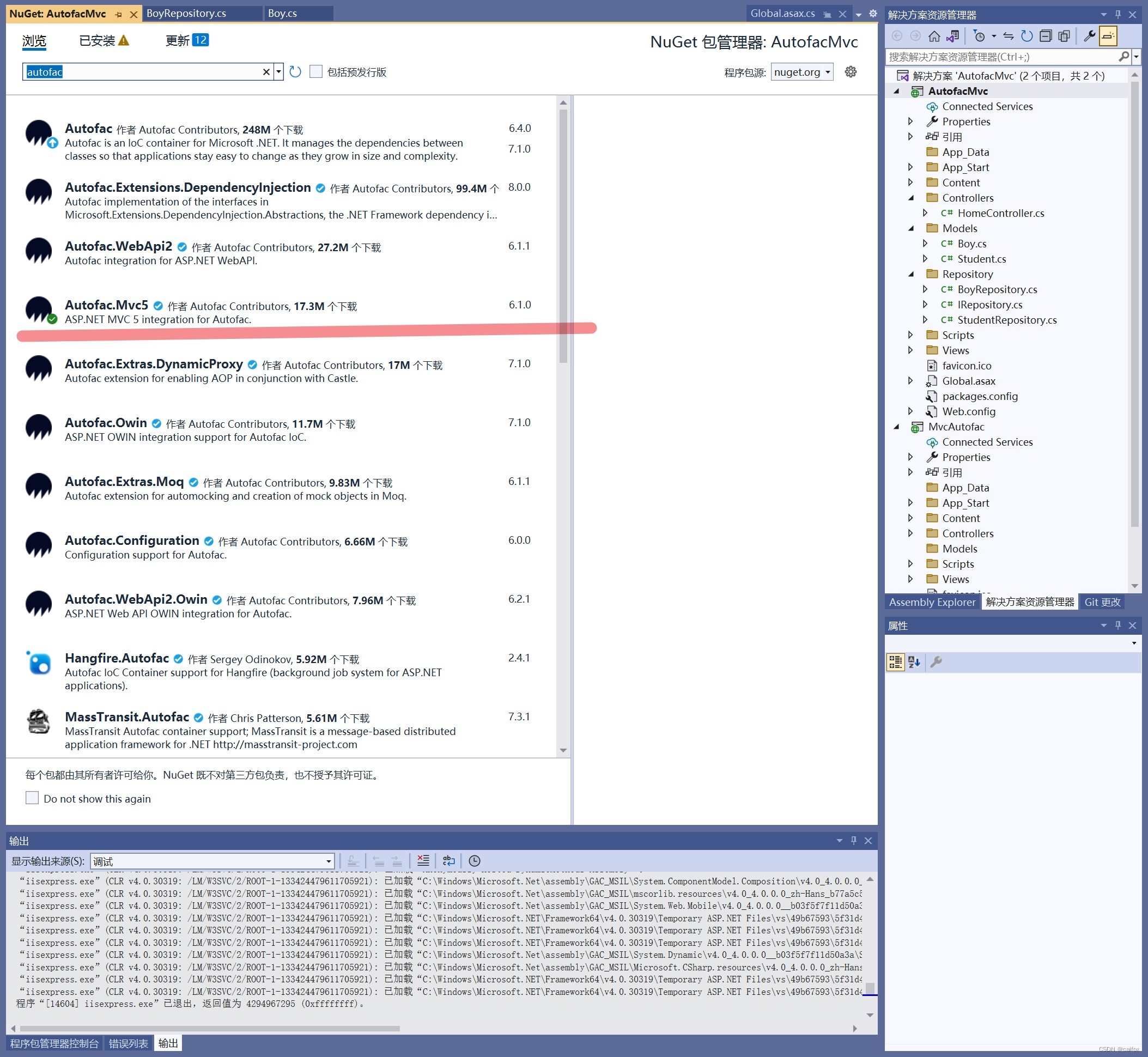
Task: Open the 错误列表 tab at bottom
Action: point(128,1044)
